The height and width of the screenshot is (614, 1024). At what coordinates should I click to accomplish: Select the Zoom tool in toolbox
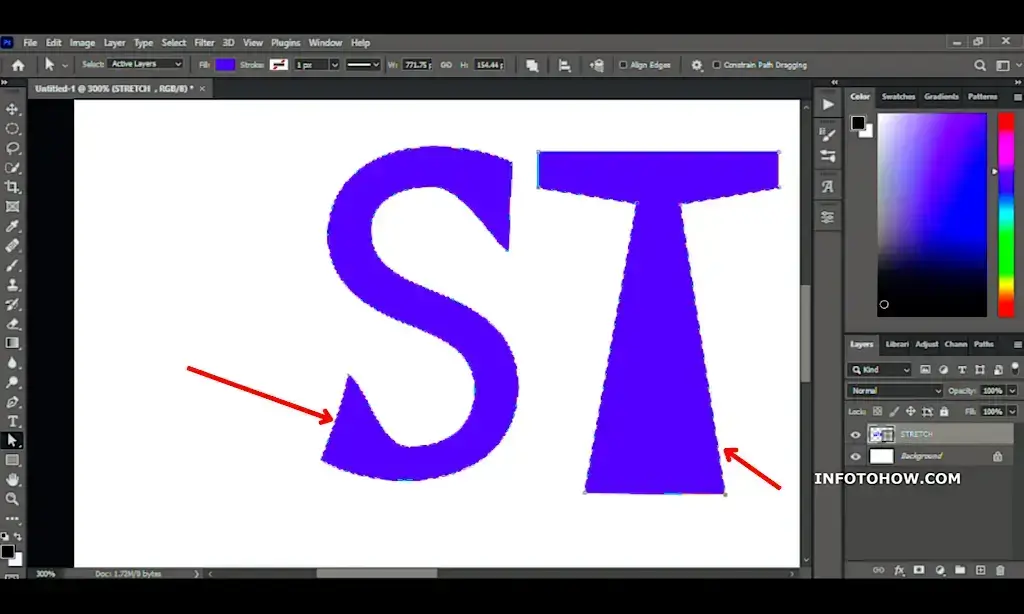tap(12, 499)
